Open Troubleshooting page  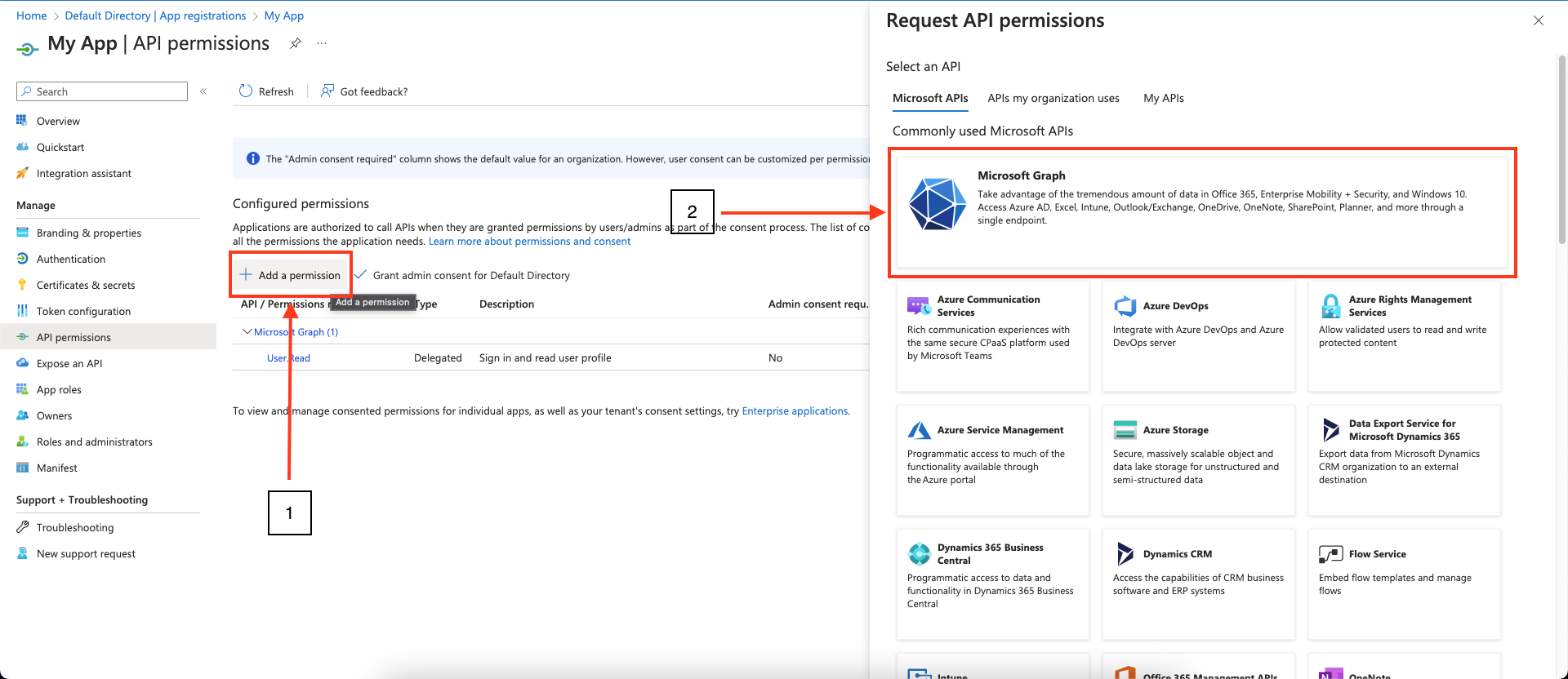74,527
